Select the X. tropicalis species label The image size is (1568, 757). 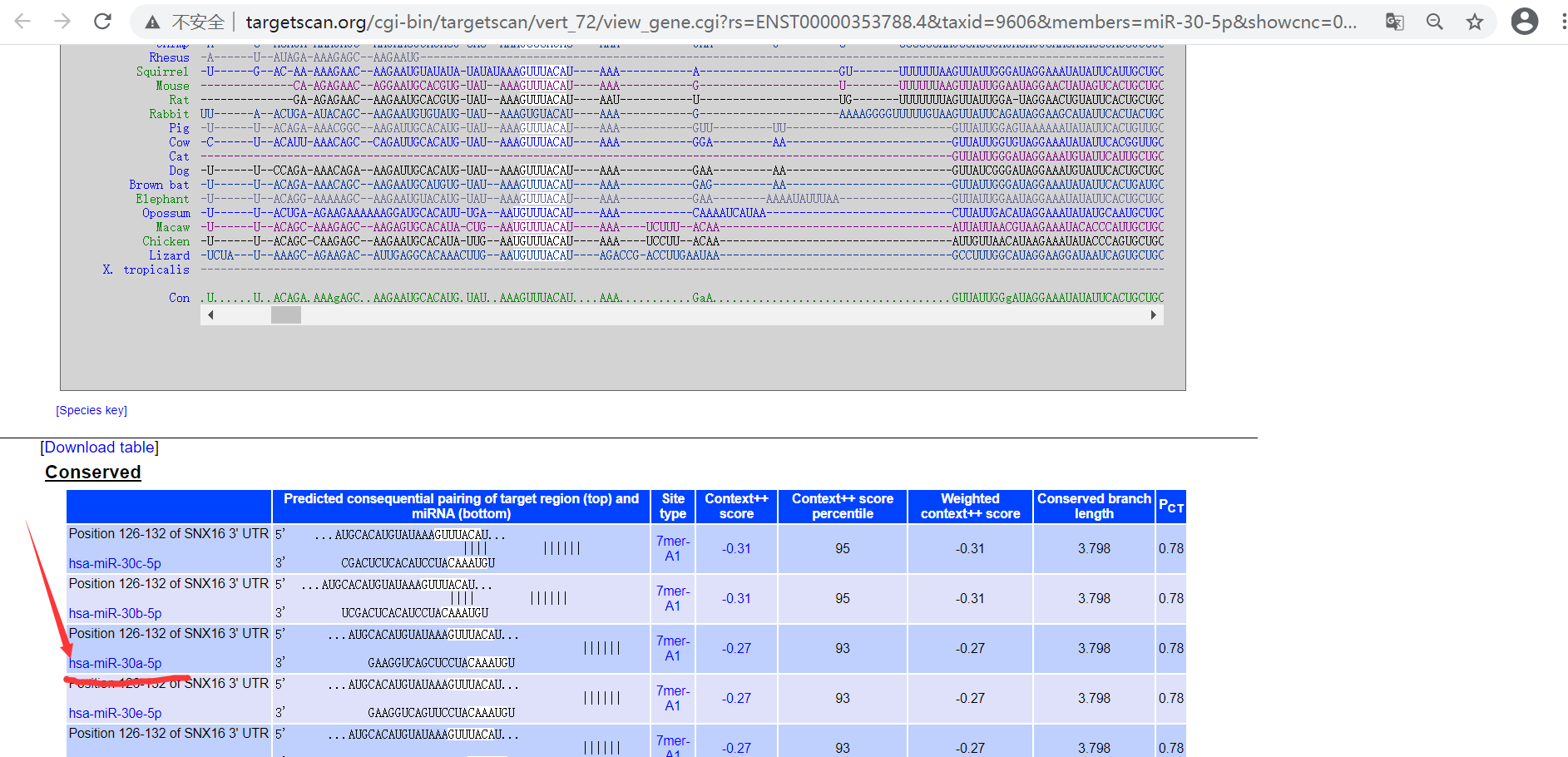pos(146,270)
